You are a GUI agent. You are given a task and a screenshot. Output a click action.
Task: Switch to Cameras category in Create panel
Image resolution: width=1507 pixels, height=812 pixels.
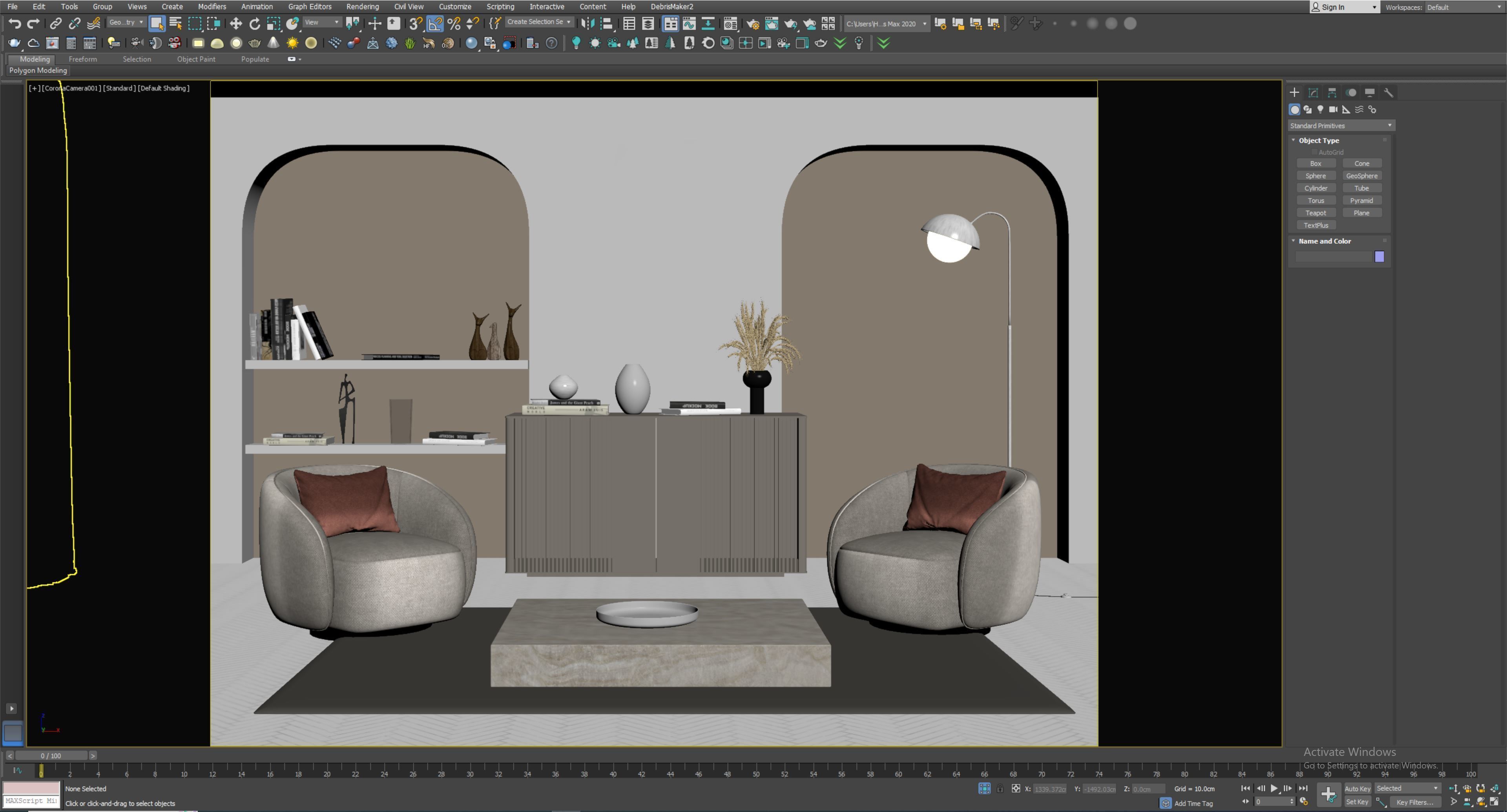click(x=1333, y=109)
